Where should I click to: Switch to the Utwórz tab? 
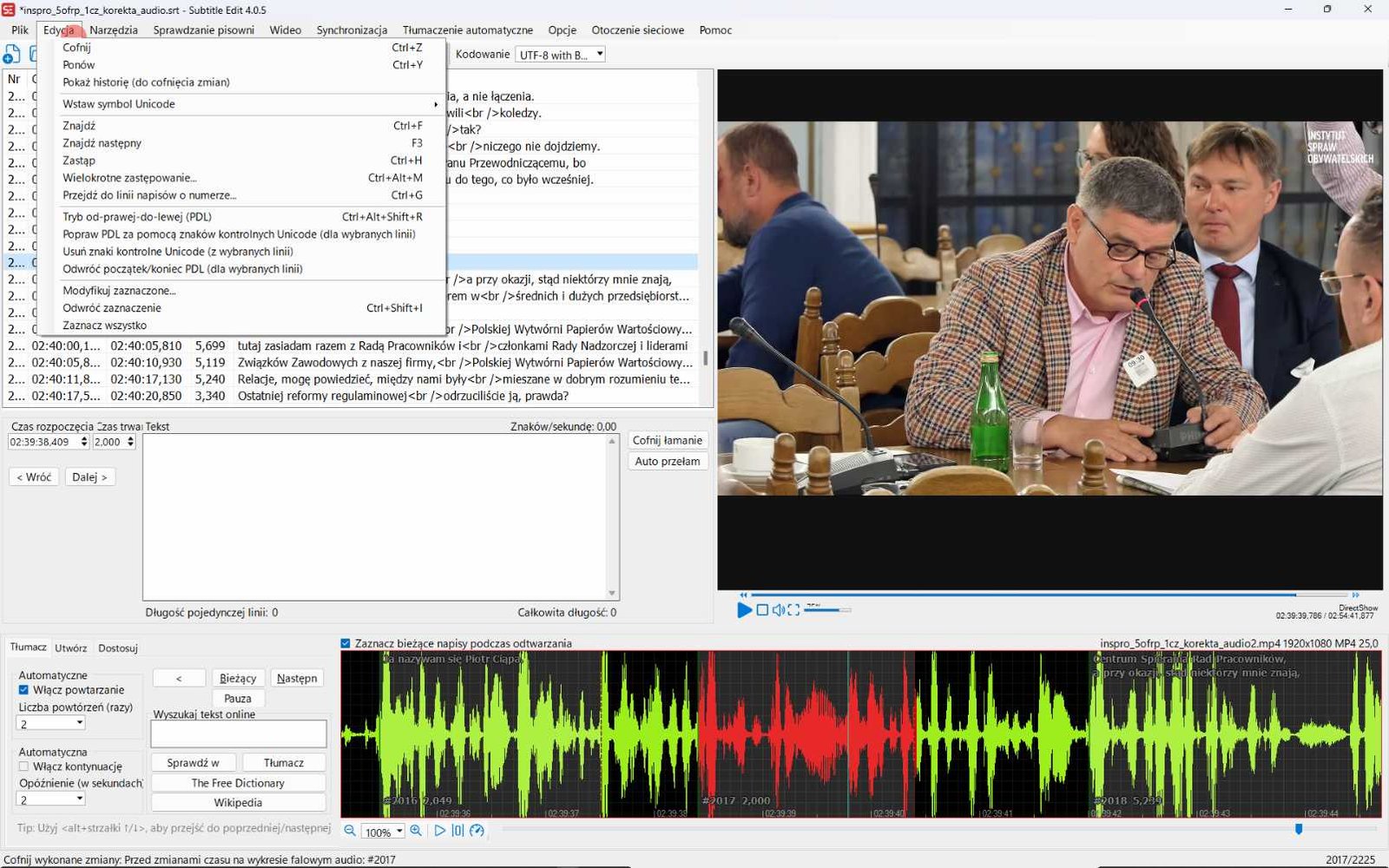[70, 648]
